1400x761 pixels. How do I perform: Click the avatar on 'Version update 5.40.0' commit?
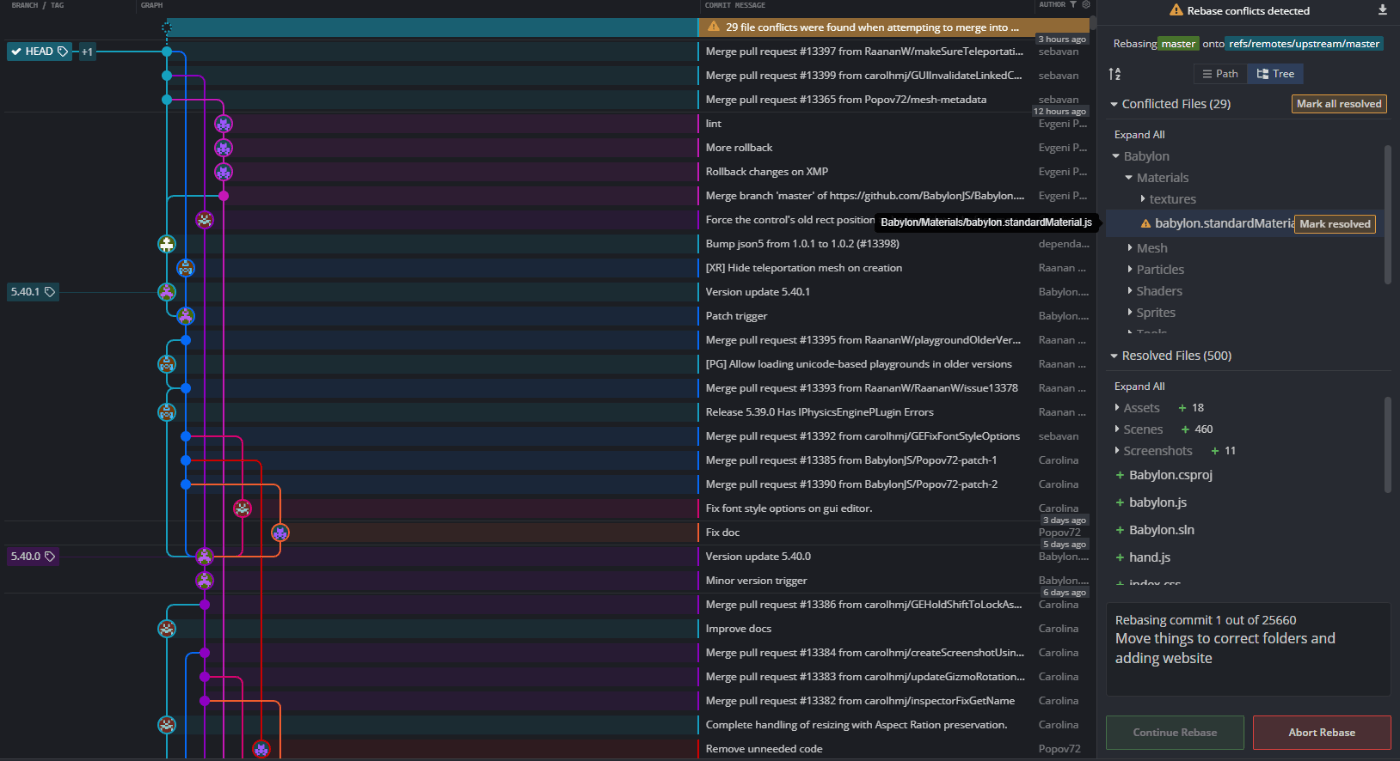204,556
